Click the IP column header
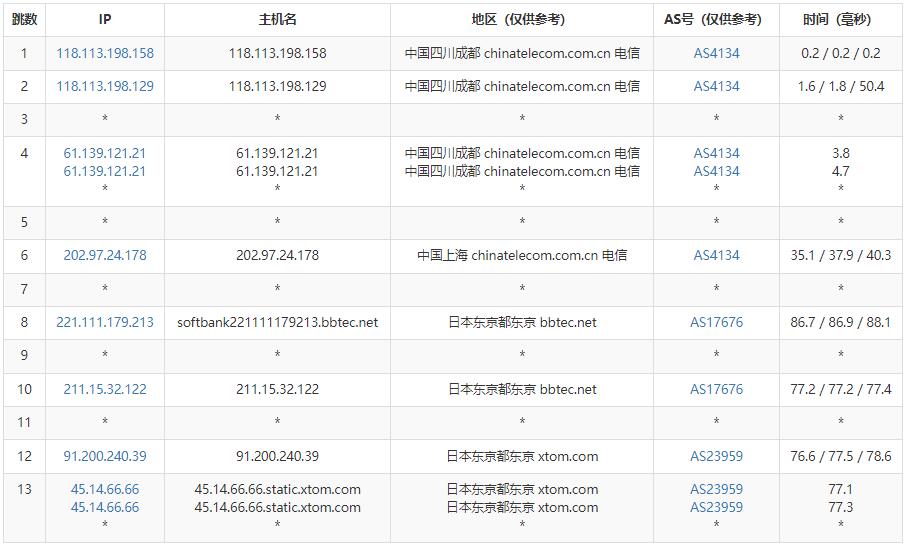 105,20
